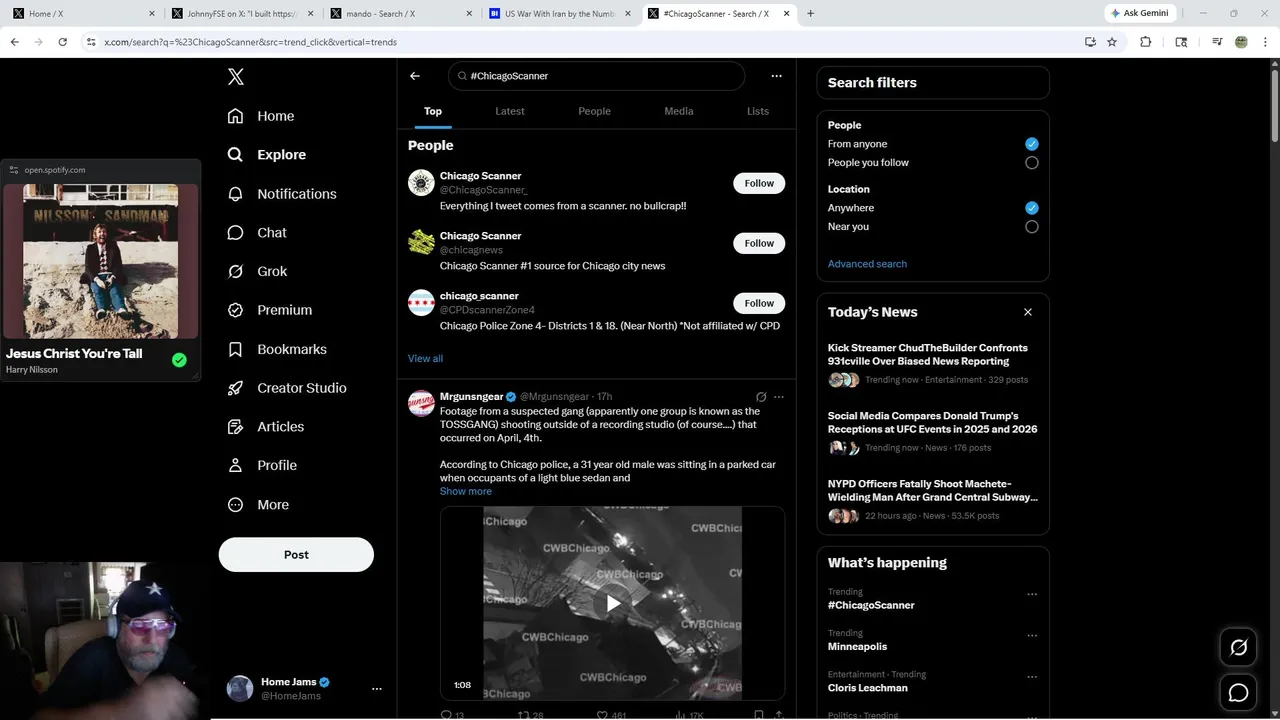Open Bookmarks in the sidebar
The width and height of the screenshot is (1280, 720).
(x=277, y=349)
